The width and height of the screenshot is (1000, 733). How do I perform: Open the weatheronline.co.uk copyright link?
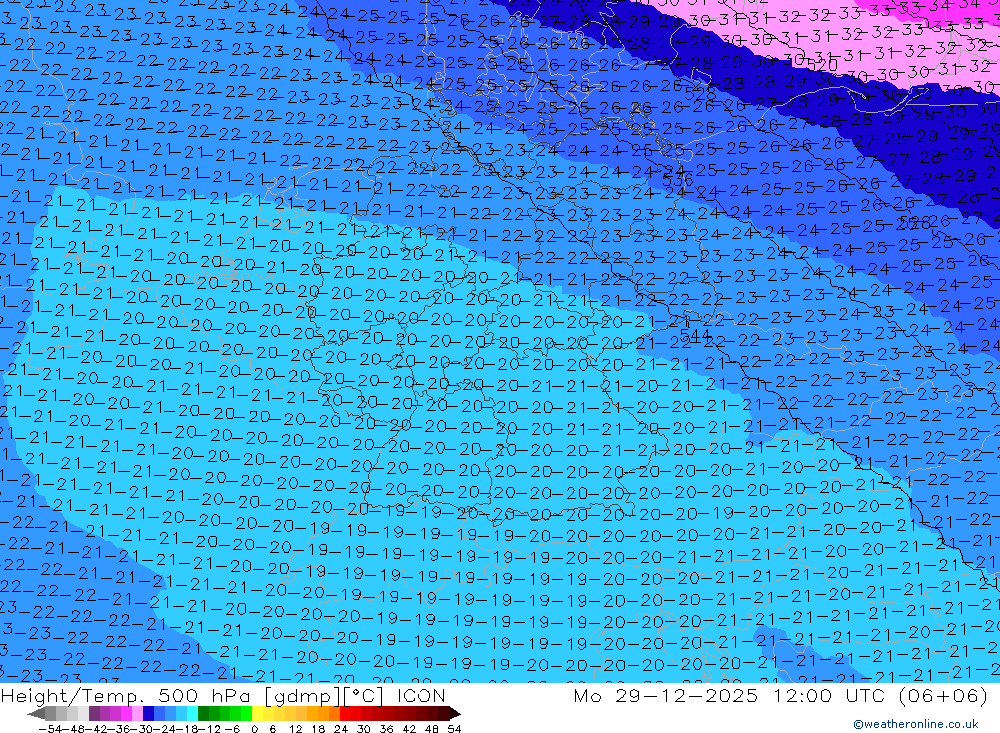(x=916, y=724)
